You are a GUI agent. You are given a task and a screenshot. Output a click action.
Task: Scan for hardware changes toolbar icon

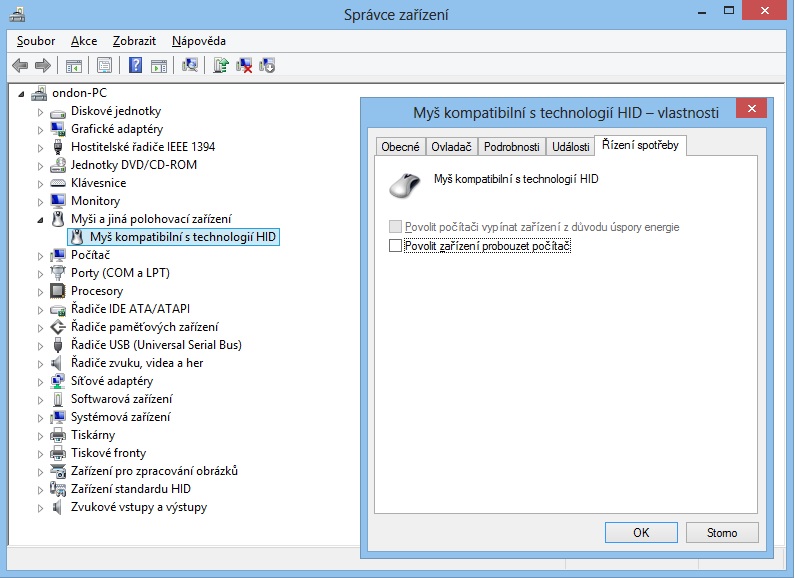(190, 65)
